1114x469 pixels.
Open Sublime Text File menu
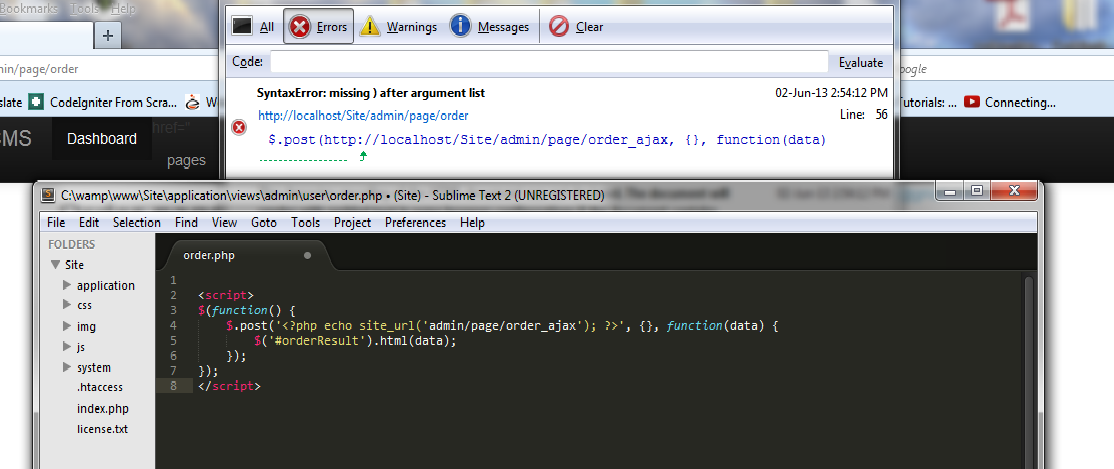click(x=56, y=222)
